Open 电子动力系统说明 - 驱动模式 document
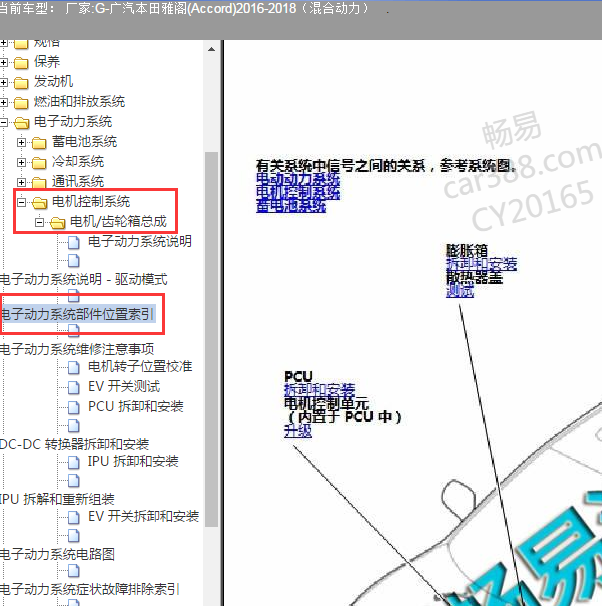 pos(83,279)
